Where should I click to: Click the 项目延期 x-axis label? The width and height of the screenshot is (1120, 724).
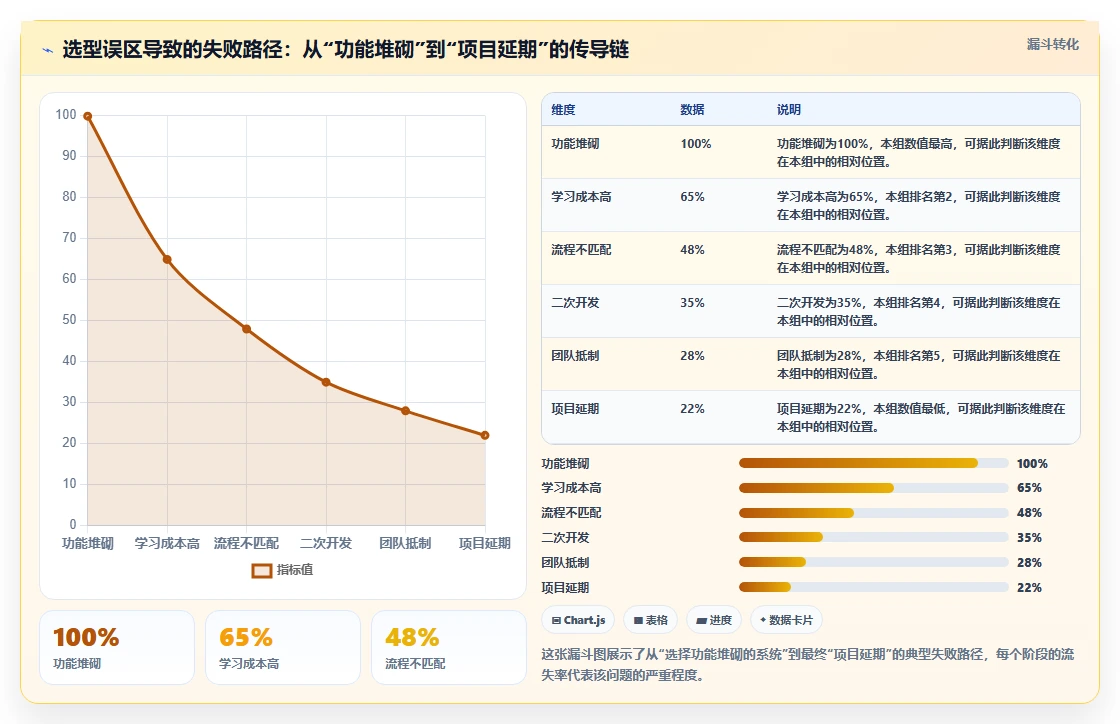point(485,543)
